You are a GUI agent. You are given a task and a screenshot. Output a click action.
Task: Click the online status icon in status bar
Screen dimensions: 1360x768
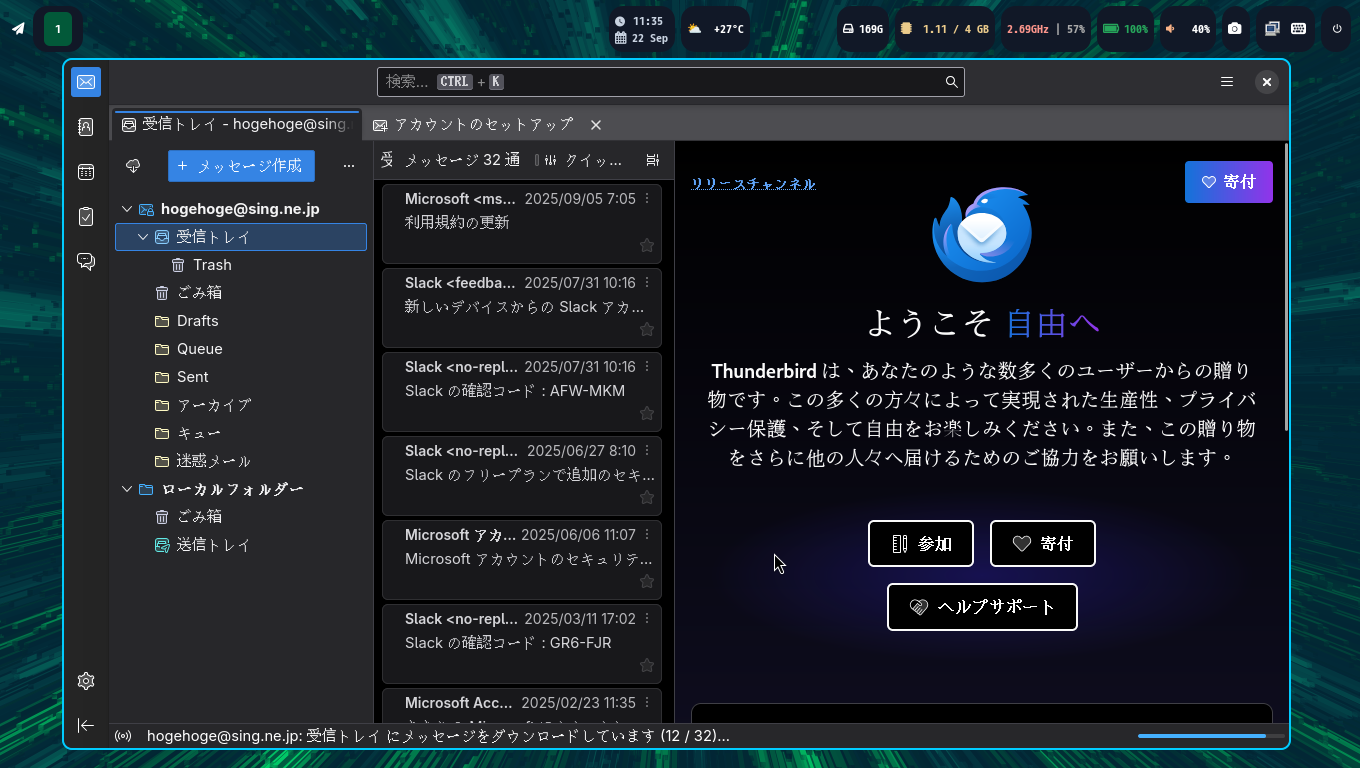(x=124, y=736)
